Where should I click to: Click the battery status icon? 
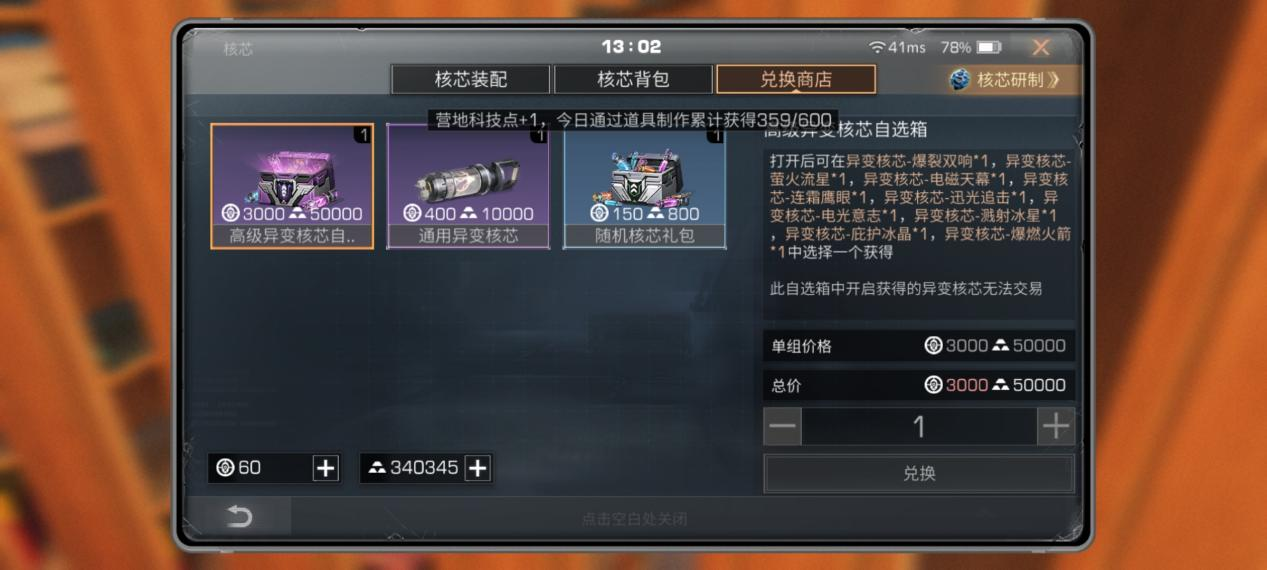pyautogui.click(x=989, y=47)
